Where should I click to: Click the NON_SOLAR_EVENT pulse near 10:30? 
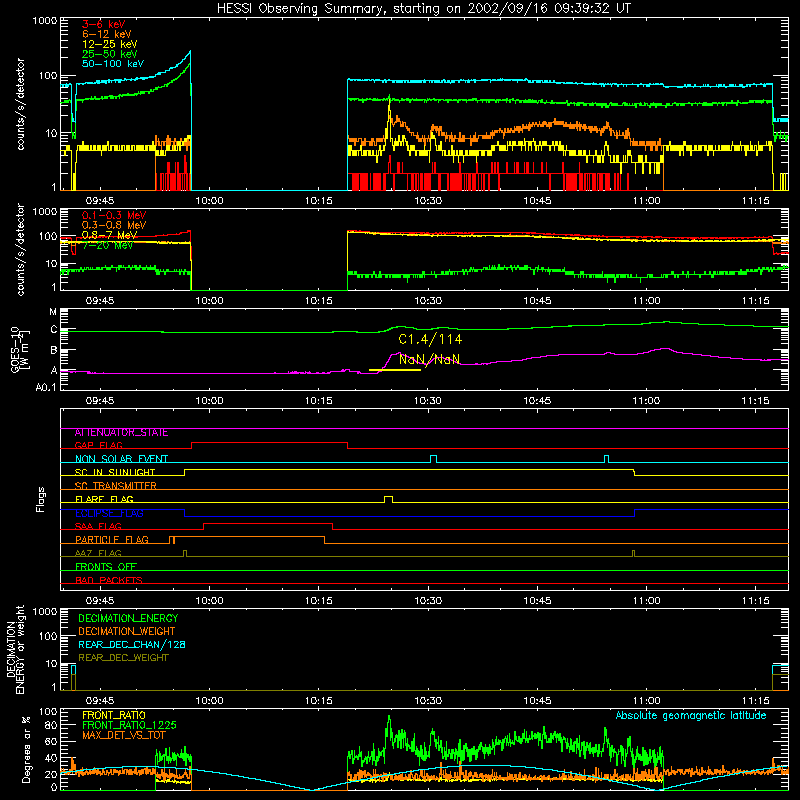(433, 459)
